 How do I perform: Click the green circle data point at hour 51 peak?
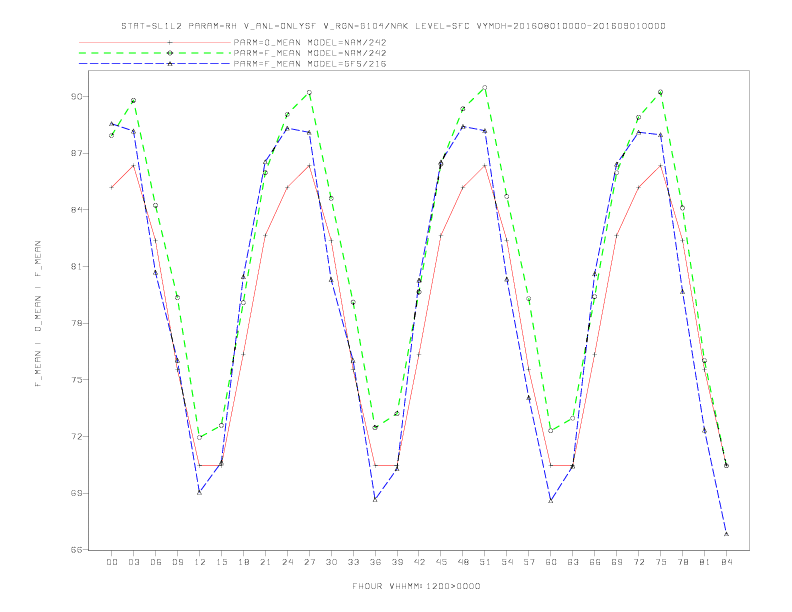click(x=485, y=87)
